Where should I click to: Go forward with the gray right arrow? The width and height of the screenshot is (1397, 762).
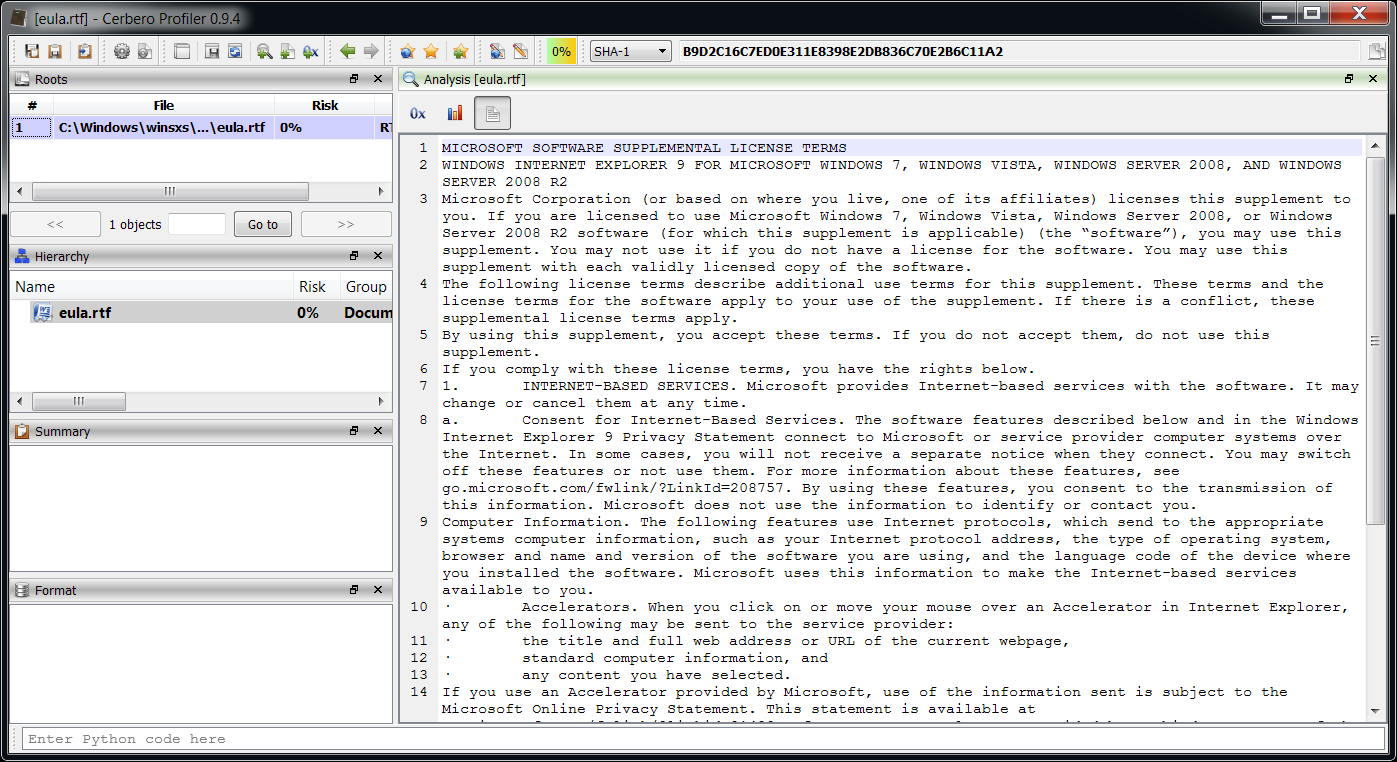[371, 51]
